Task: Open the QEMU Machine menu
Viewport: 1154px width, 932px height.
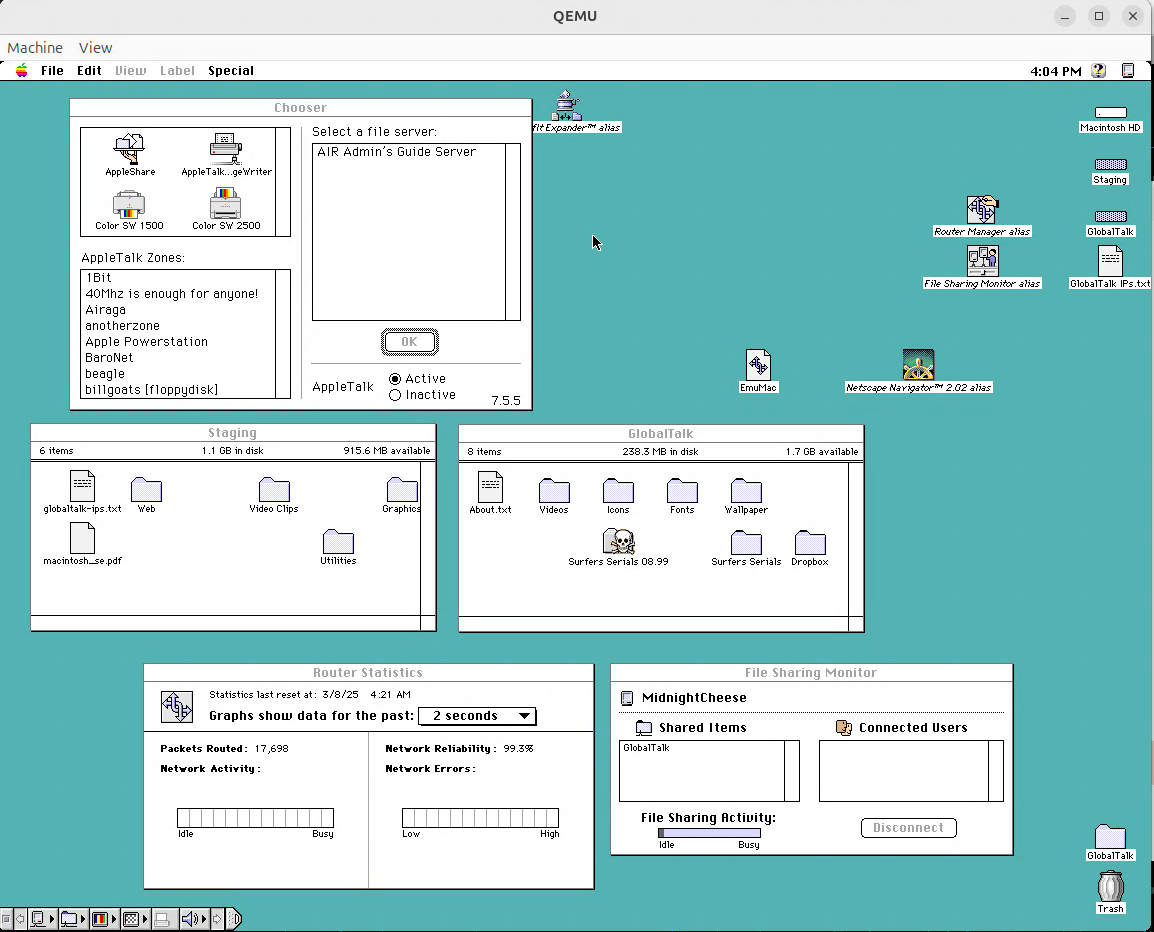Action: pyautogui.click(x=35, y=48)
